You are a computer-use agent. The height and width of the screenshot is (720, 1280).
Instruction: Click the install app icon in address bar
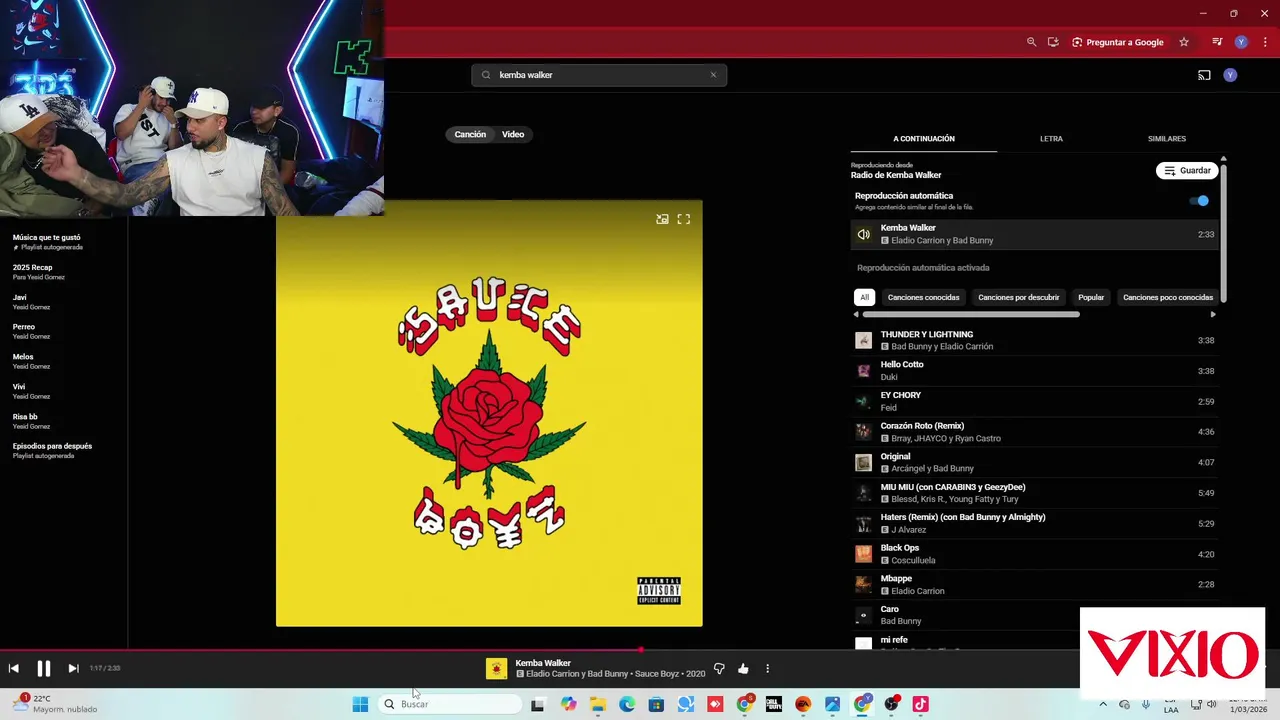pyautogui.click(x=1053, y=42)
